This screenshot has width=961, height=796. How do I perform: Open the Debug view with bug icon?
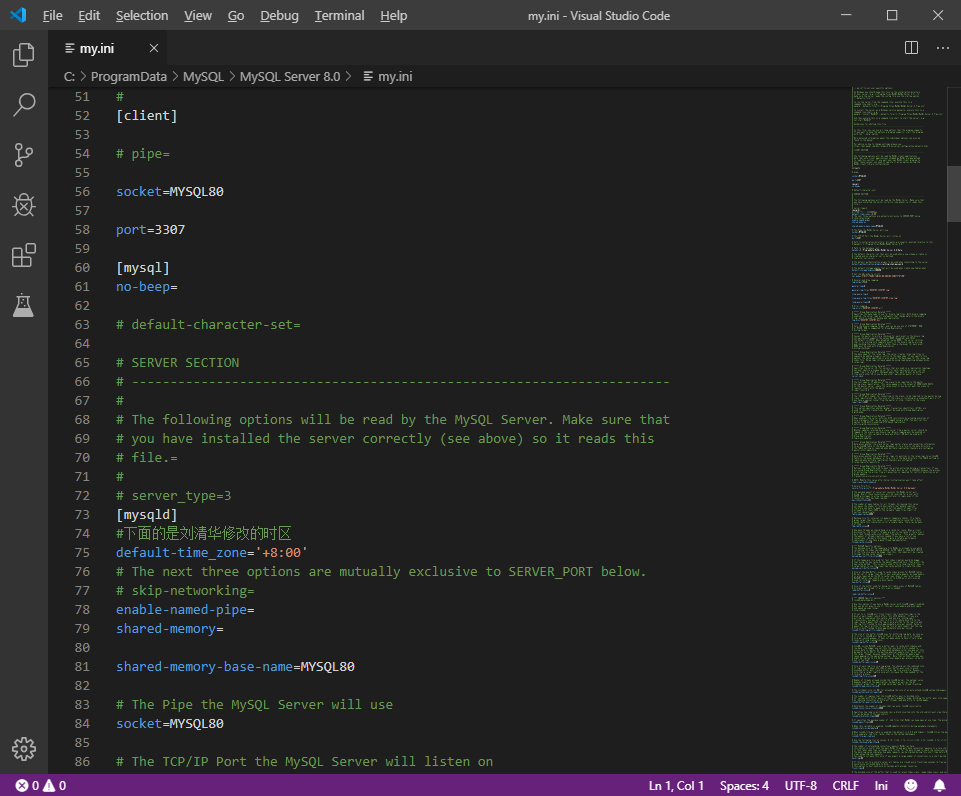(x=24, y=205)
